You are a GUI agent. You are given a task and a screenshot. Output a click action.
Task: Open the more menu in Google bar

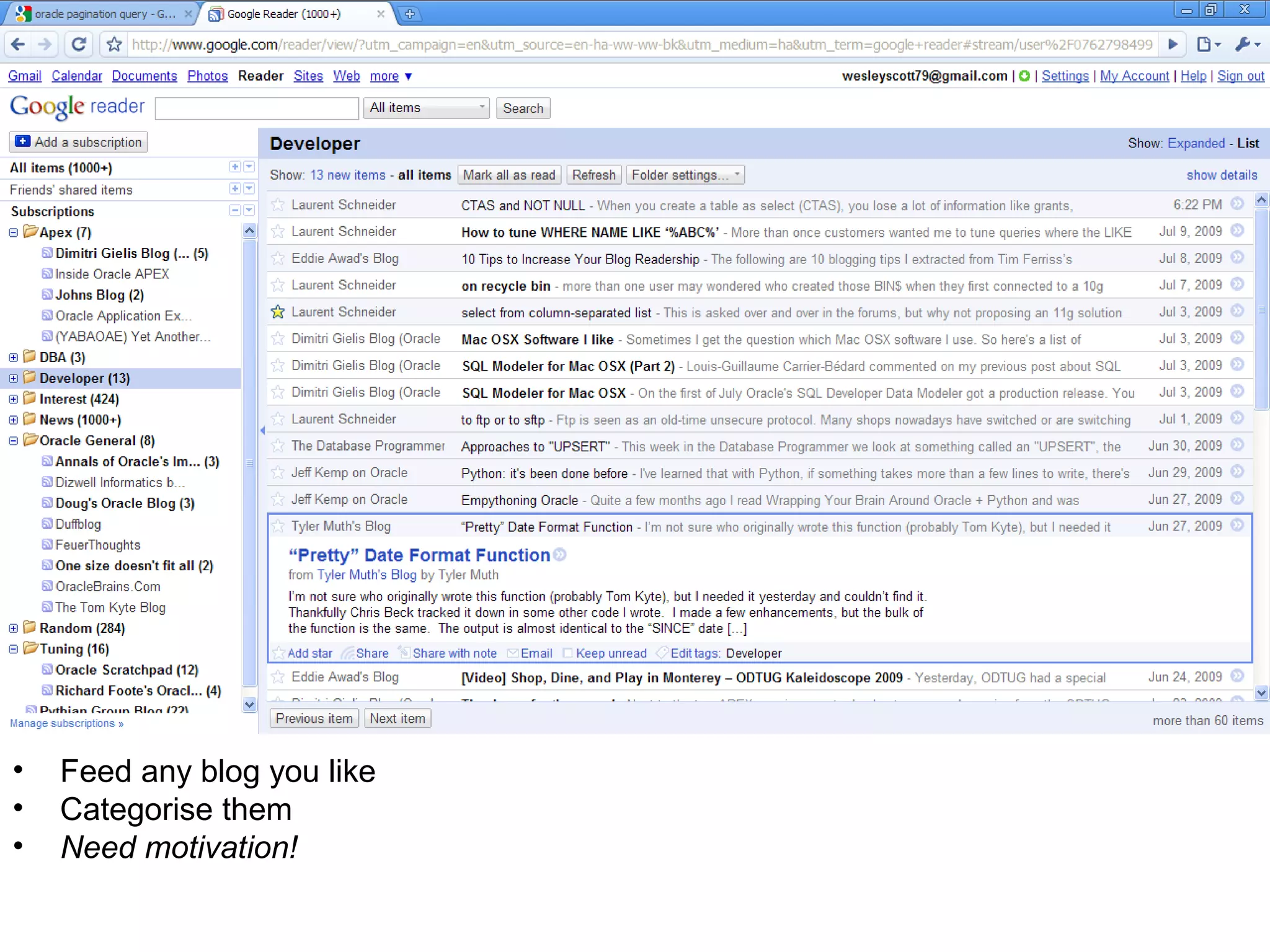coord(391,76)
